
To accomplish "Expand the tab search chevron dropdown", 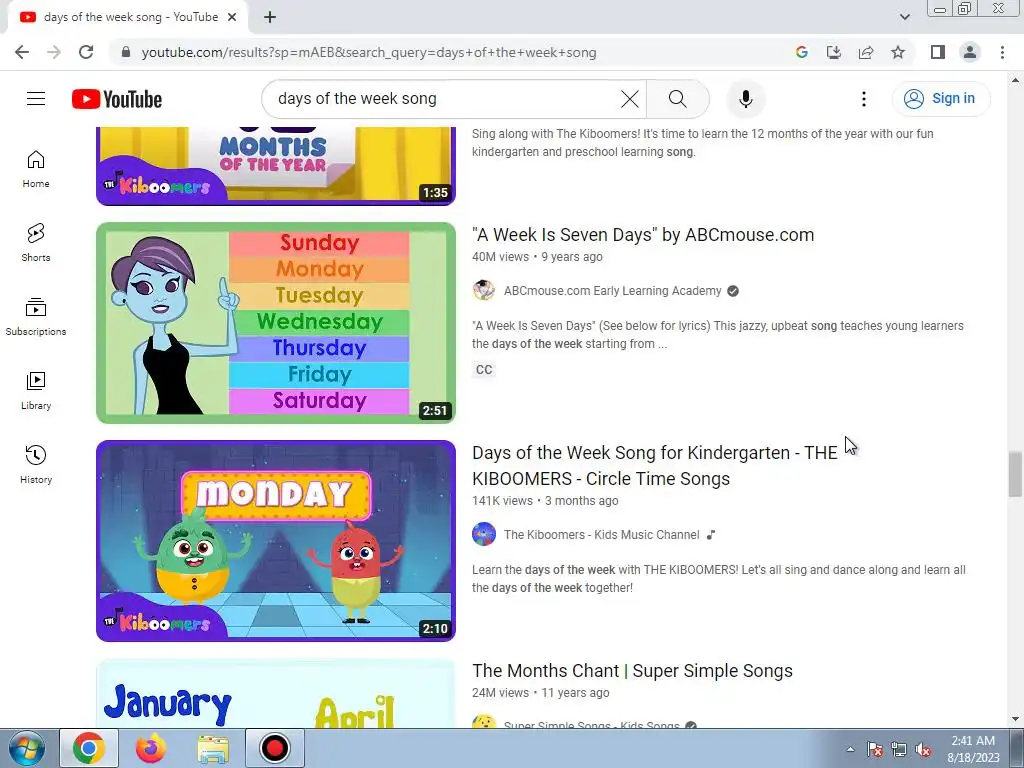I will point(904,17).
